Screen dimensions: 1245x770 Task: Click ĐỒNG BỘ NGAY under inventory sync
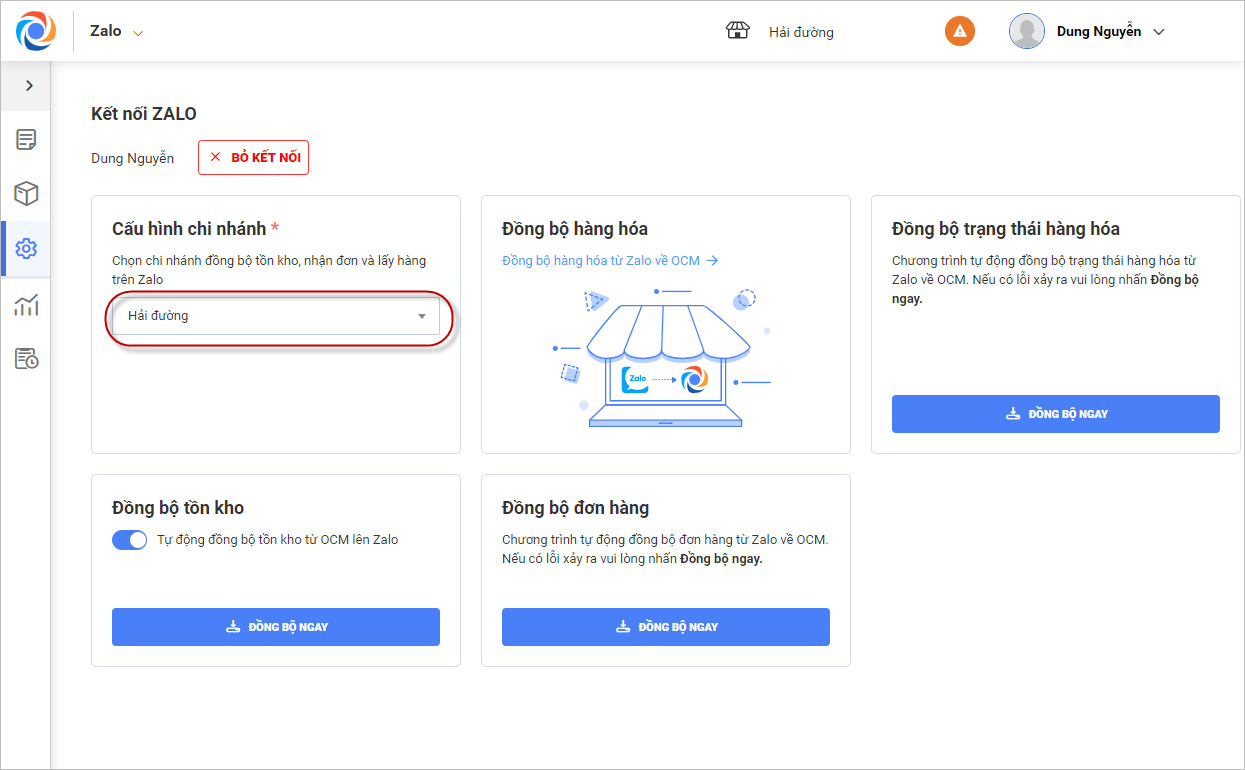[276, 627]
